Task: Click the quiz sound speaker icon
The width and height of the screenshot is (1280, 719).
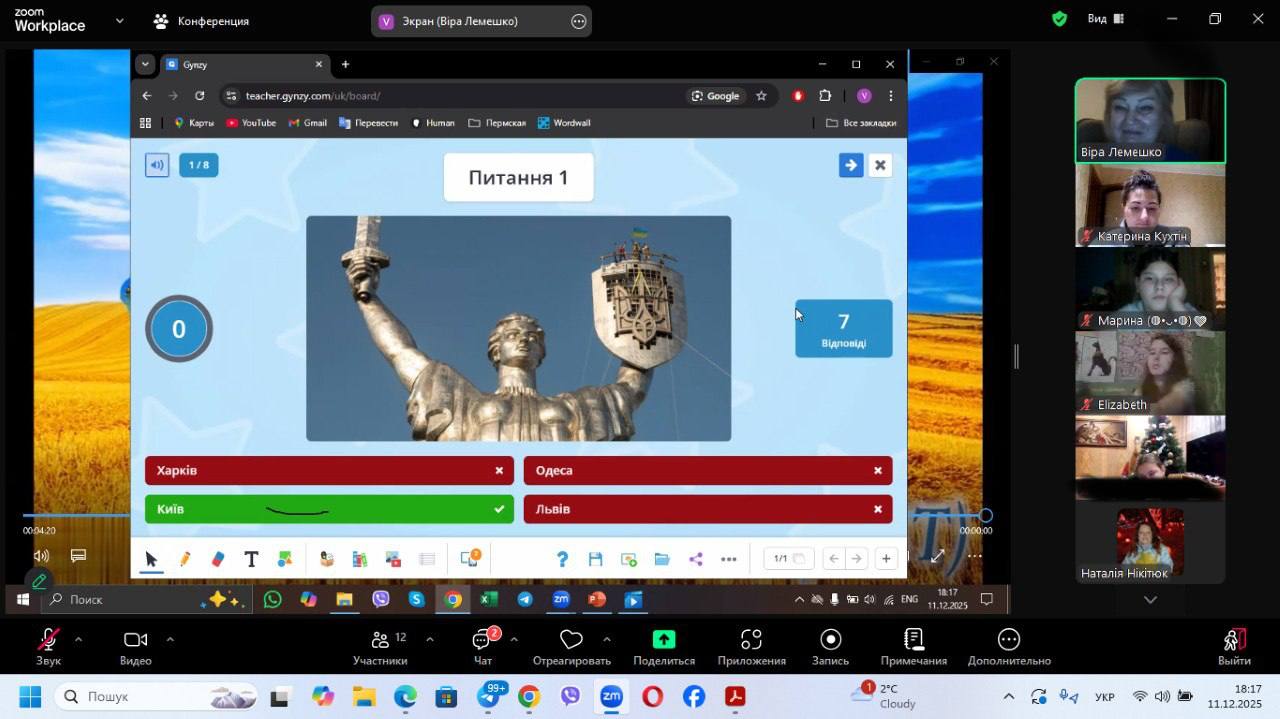Action: 157,165
